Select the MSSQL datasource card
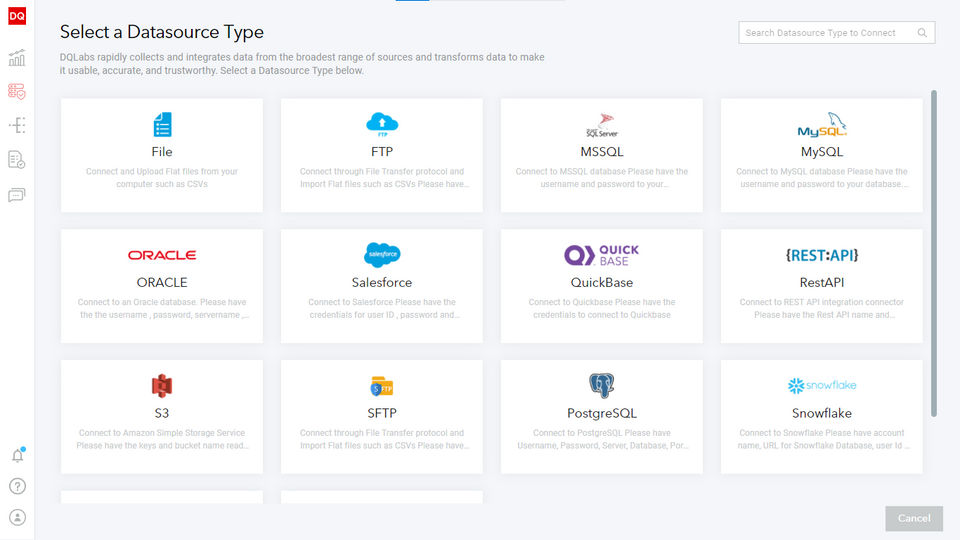 pos(602,154)
